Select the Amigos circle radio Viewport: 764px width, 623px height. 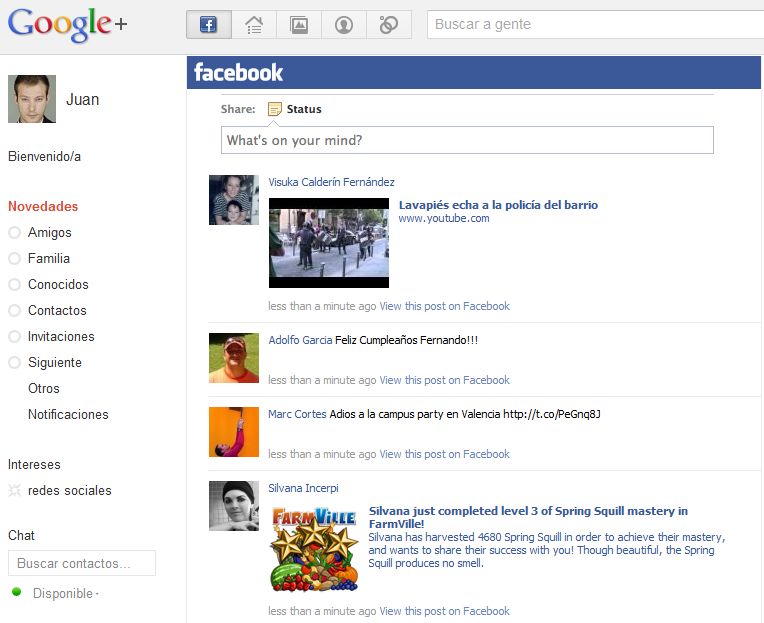tap(15, 232)
